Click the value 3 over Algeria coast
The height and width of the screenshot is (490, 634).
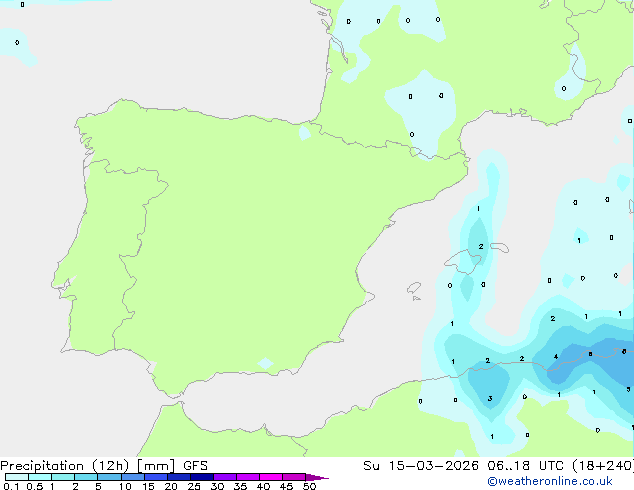490,399
